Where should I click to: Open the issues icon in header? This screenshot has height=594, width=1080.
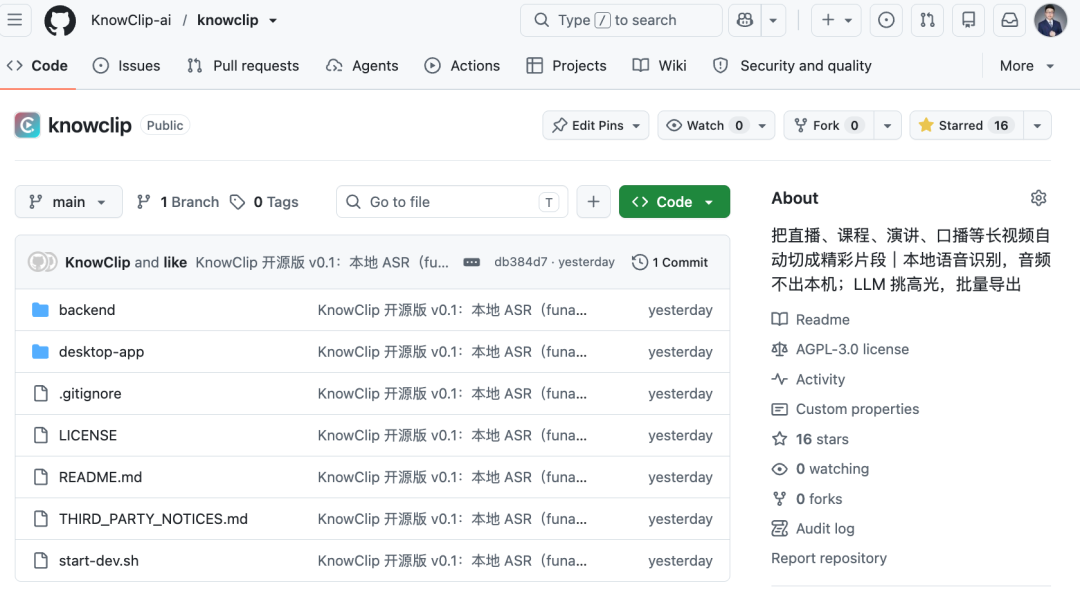(x=886, y=20)
